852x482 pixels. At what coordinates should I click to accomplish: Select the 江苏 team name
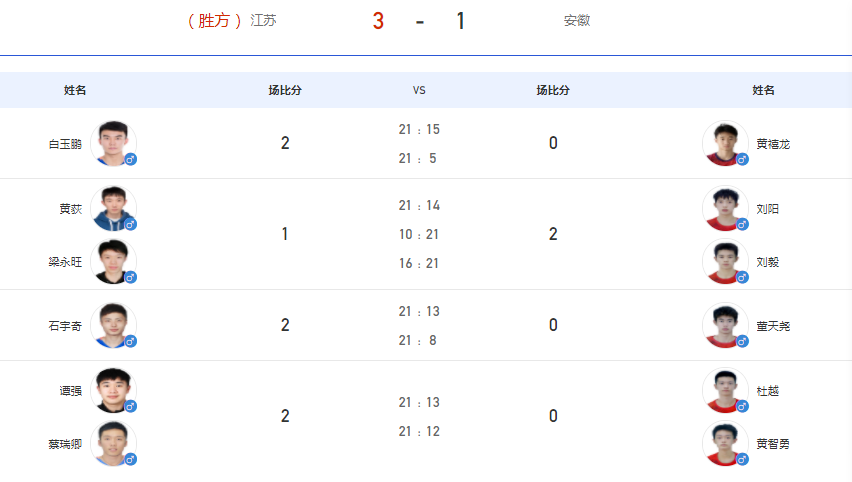[264, 21]
